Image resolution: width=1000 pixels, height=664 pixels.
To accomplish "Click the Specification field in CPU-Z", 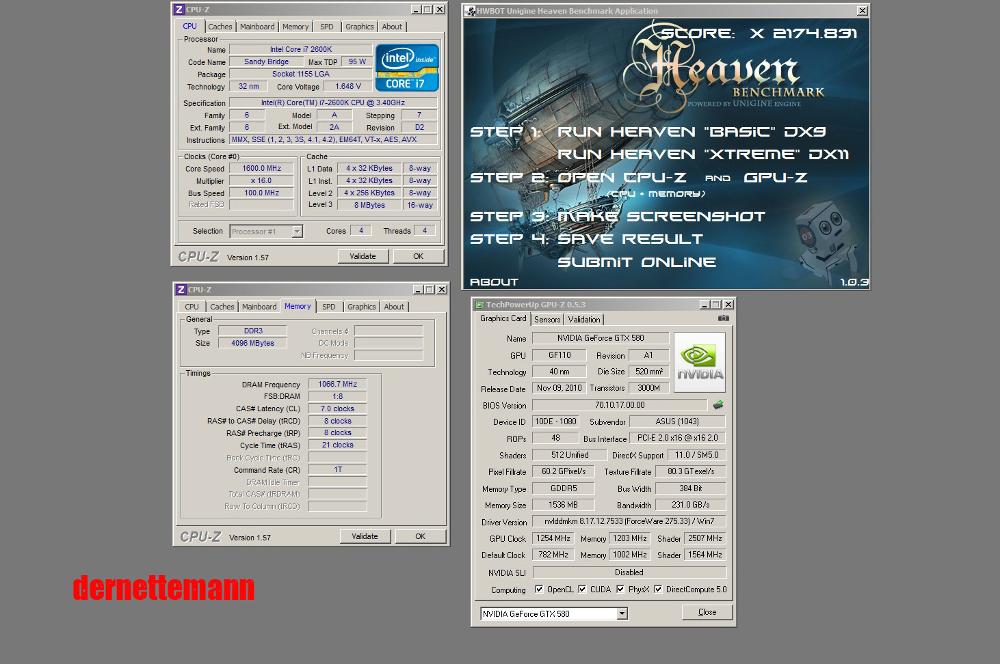I will pos(333,103).
